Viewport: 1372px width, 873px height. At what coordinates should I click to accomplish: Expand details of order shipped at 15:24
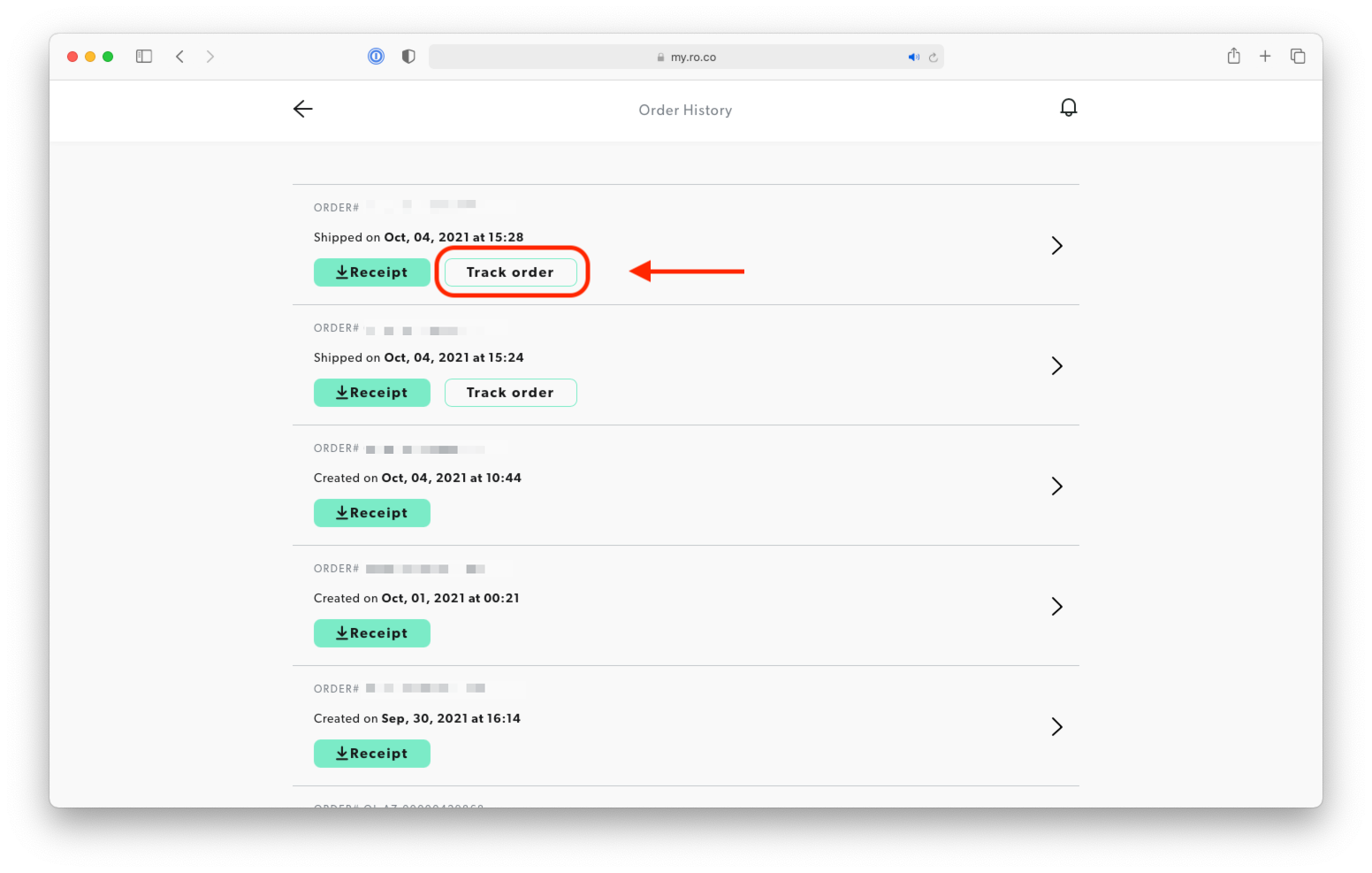tap(1056, 366)
